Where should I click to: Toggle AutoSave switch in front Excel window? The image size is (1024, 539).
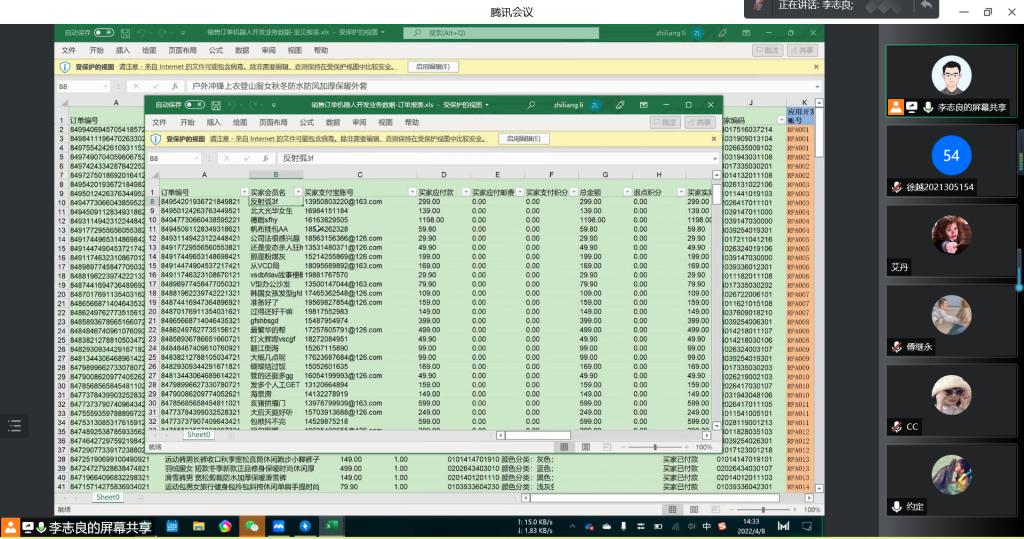pos(194,104)
